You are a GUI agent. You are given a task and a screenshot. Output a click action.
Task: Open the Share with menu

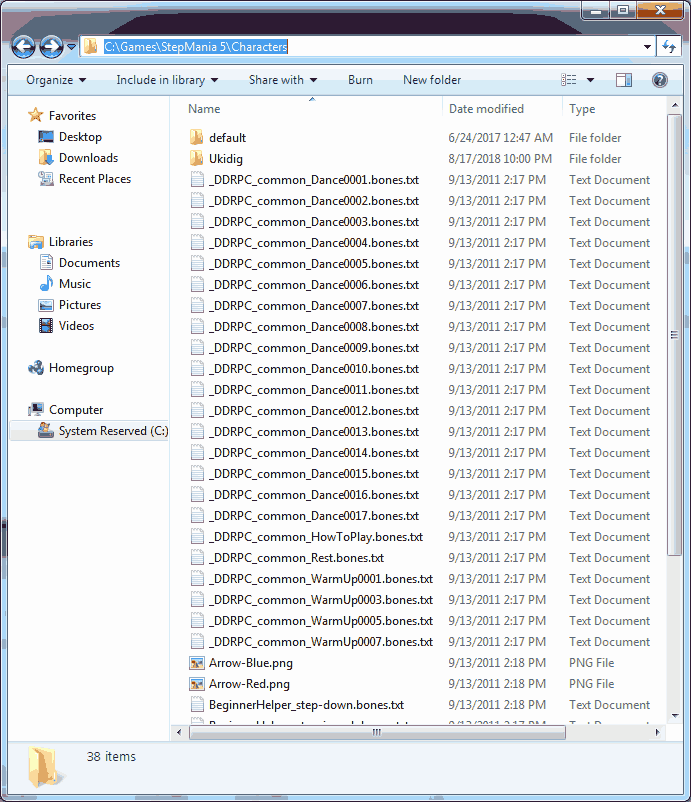tap(283, 80)
